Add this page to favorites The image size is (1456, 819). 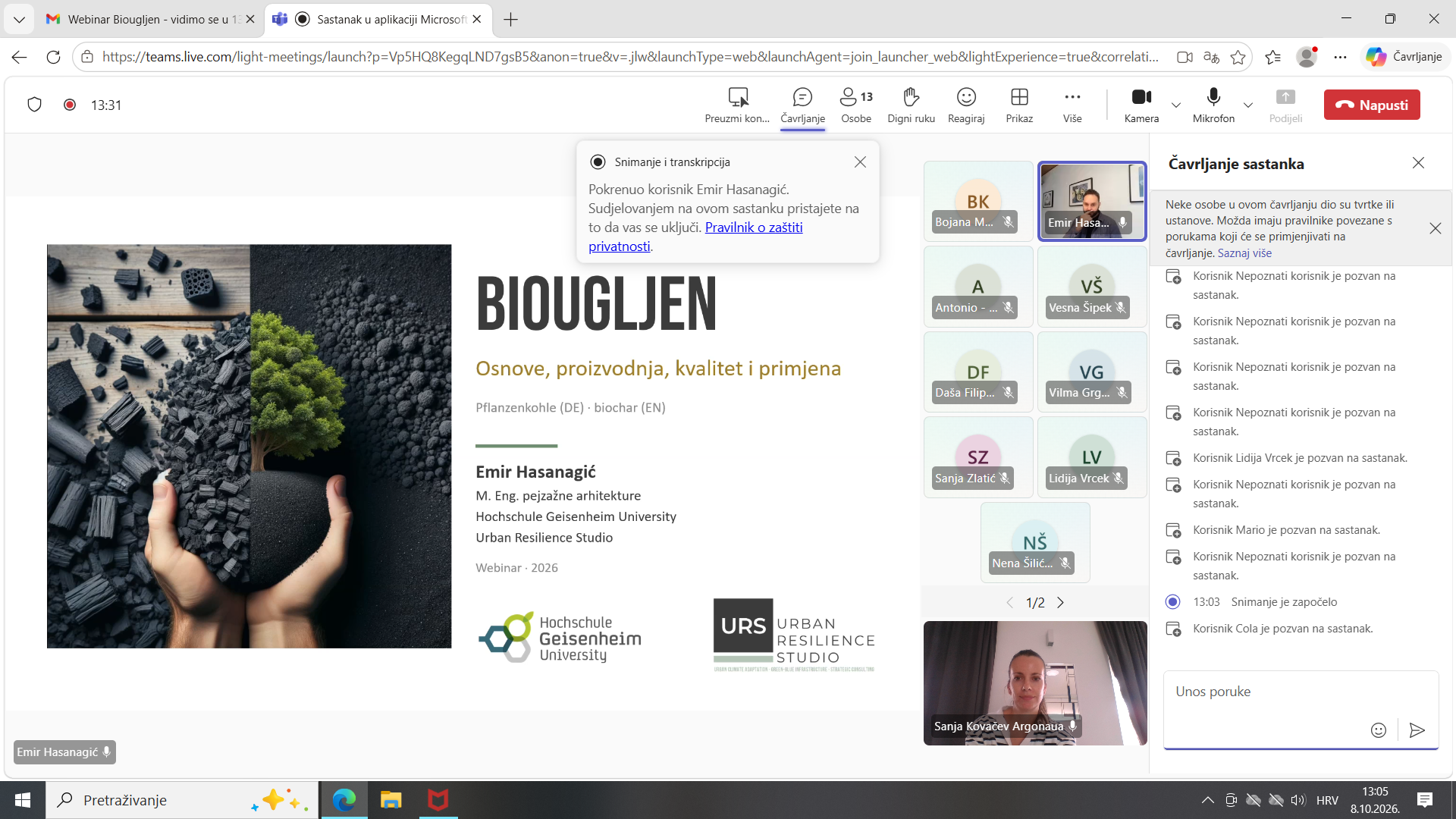point(1238,57)
